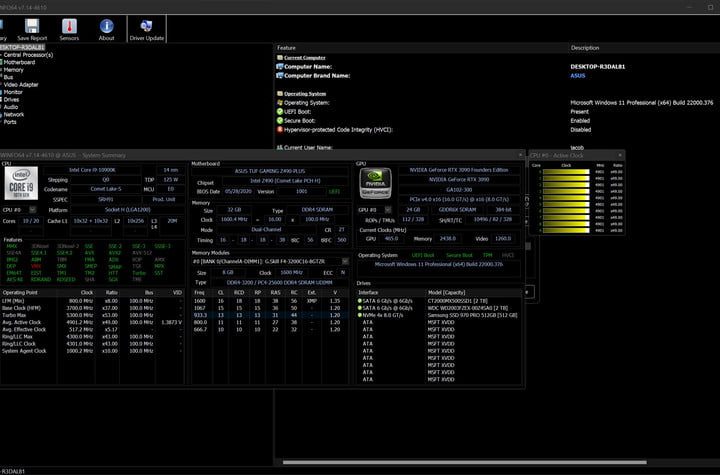Click the red HVCI status icon

pyautogui.click(x=280, y=130)
